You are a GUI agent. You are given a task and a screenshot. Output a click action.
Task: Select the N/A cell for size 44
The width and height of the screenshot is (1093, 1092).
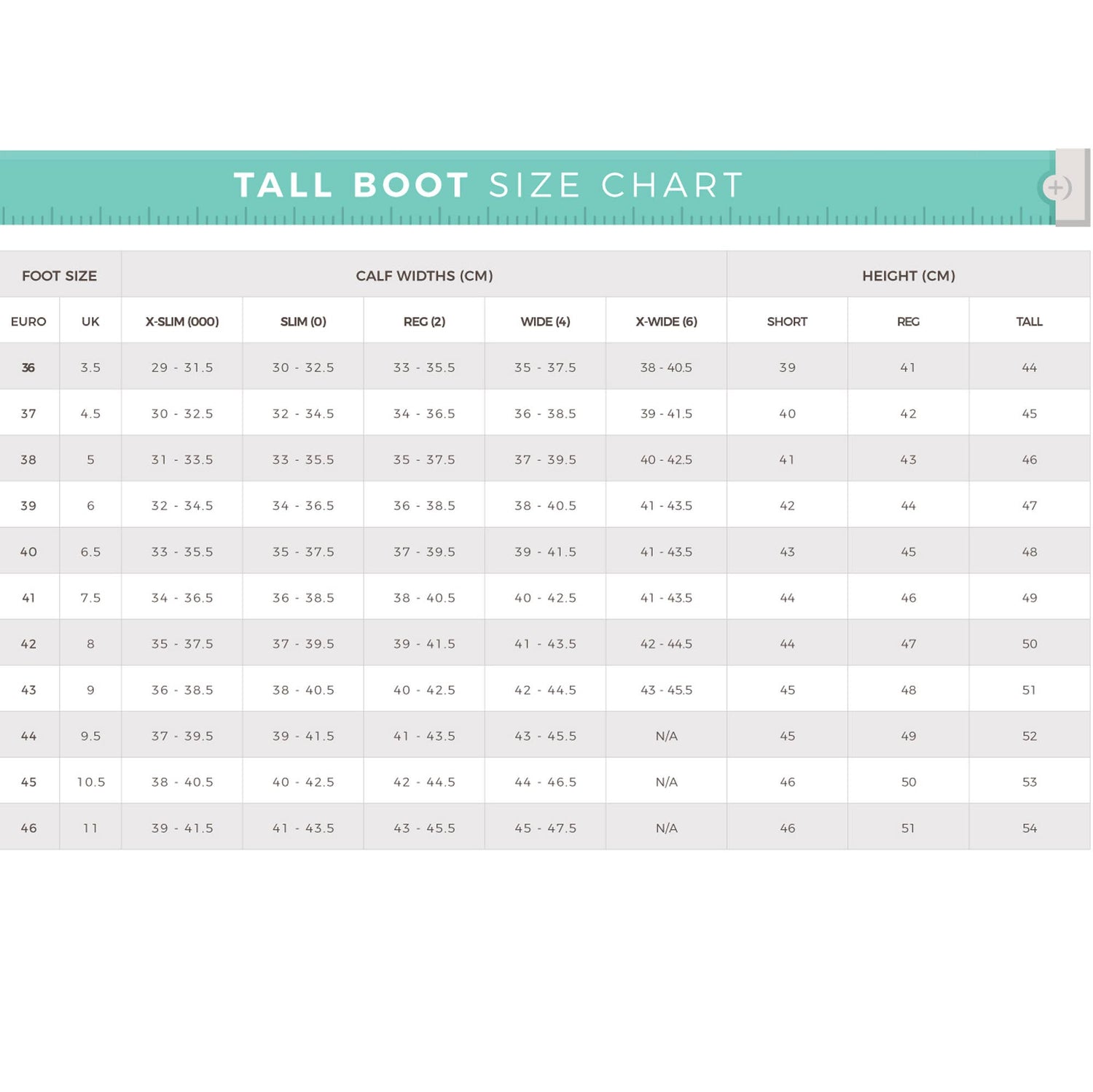tap(665, 735)
